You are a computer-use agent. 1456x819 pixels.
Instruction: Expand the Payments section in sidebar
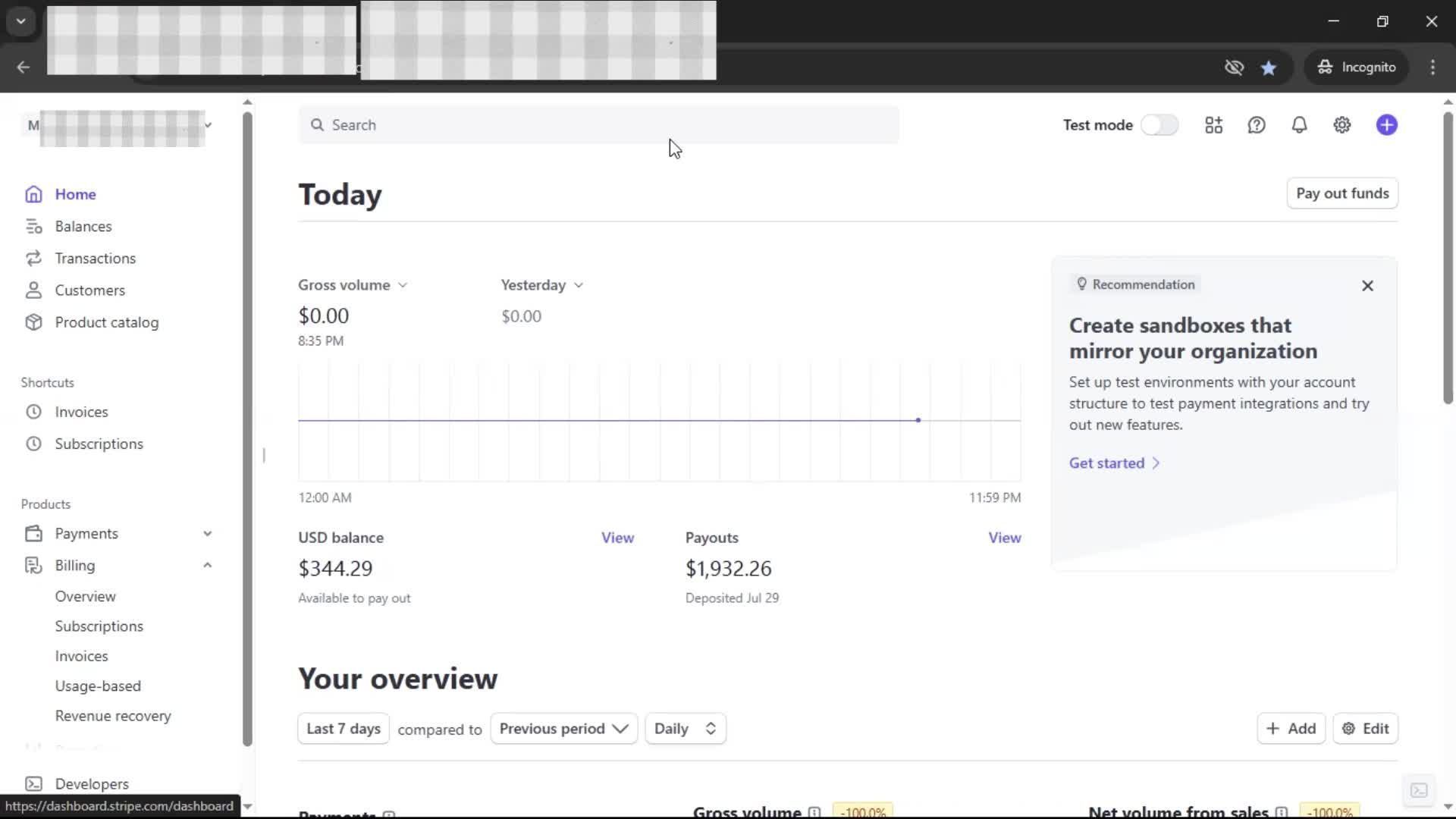coord(207,534)
